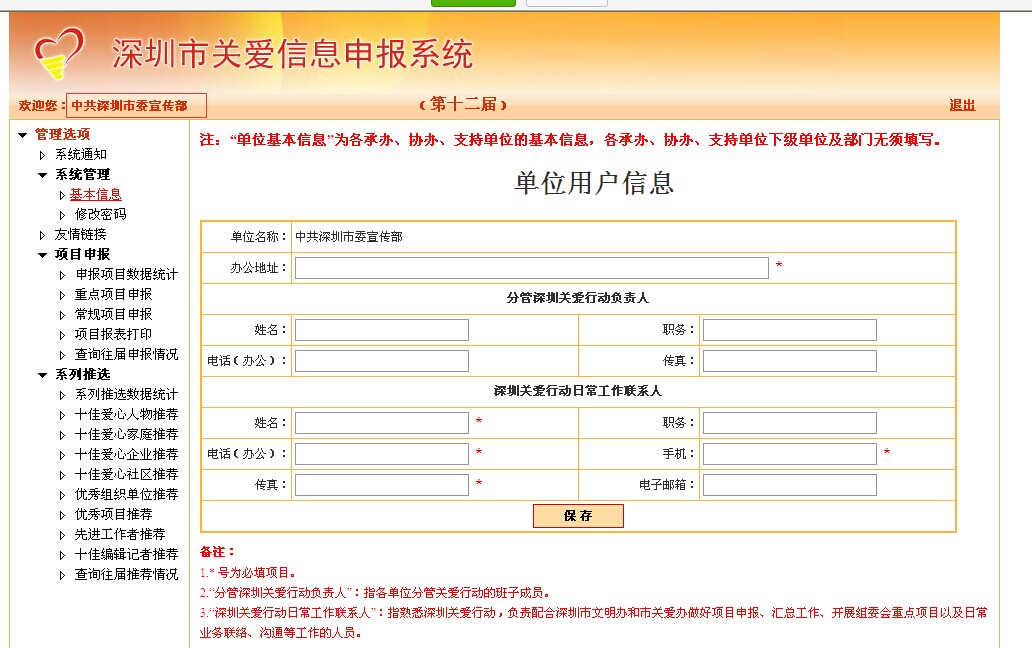Open 十佳爱心家庭推荐
Screen dimensions: 1032x648
(126, 434)
